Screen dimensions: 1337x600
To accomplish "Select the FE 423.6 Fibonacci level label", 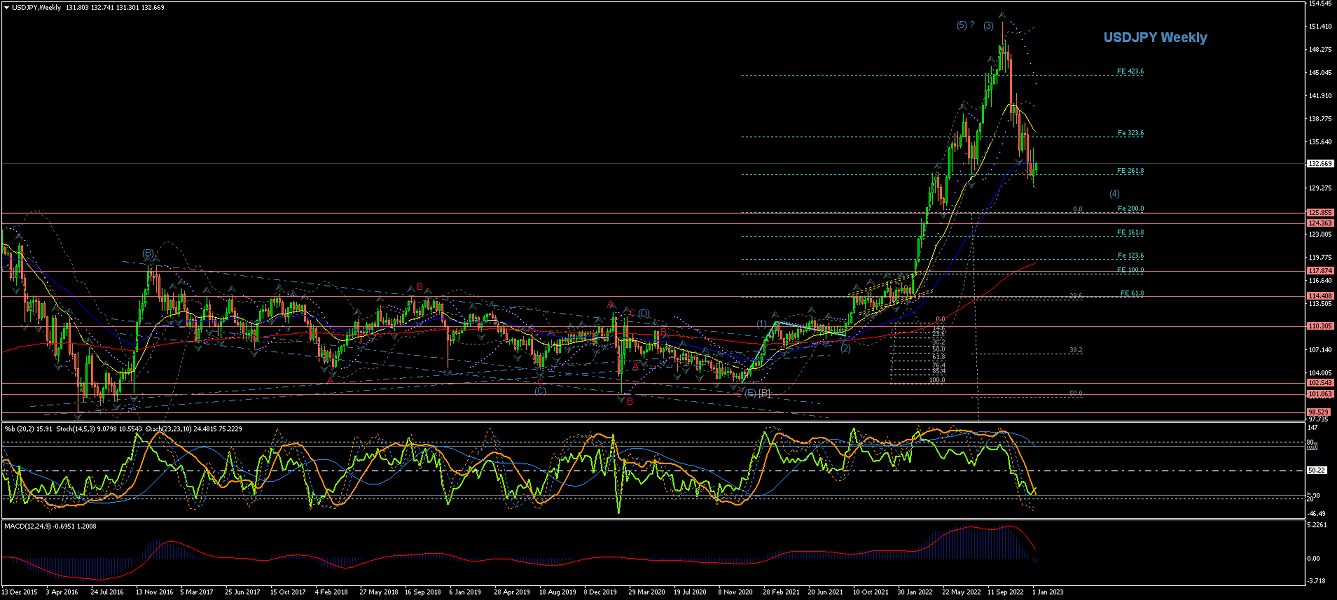I will pos(1130,72).
